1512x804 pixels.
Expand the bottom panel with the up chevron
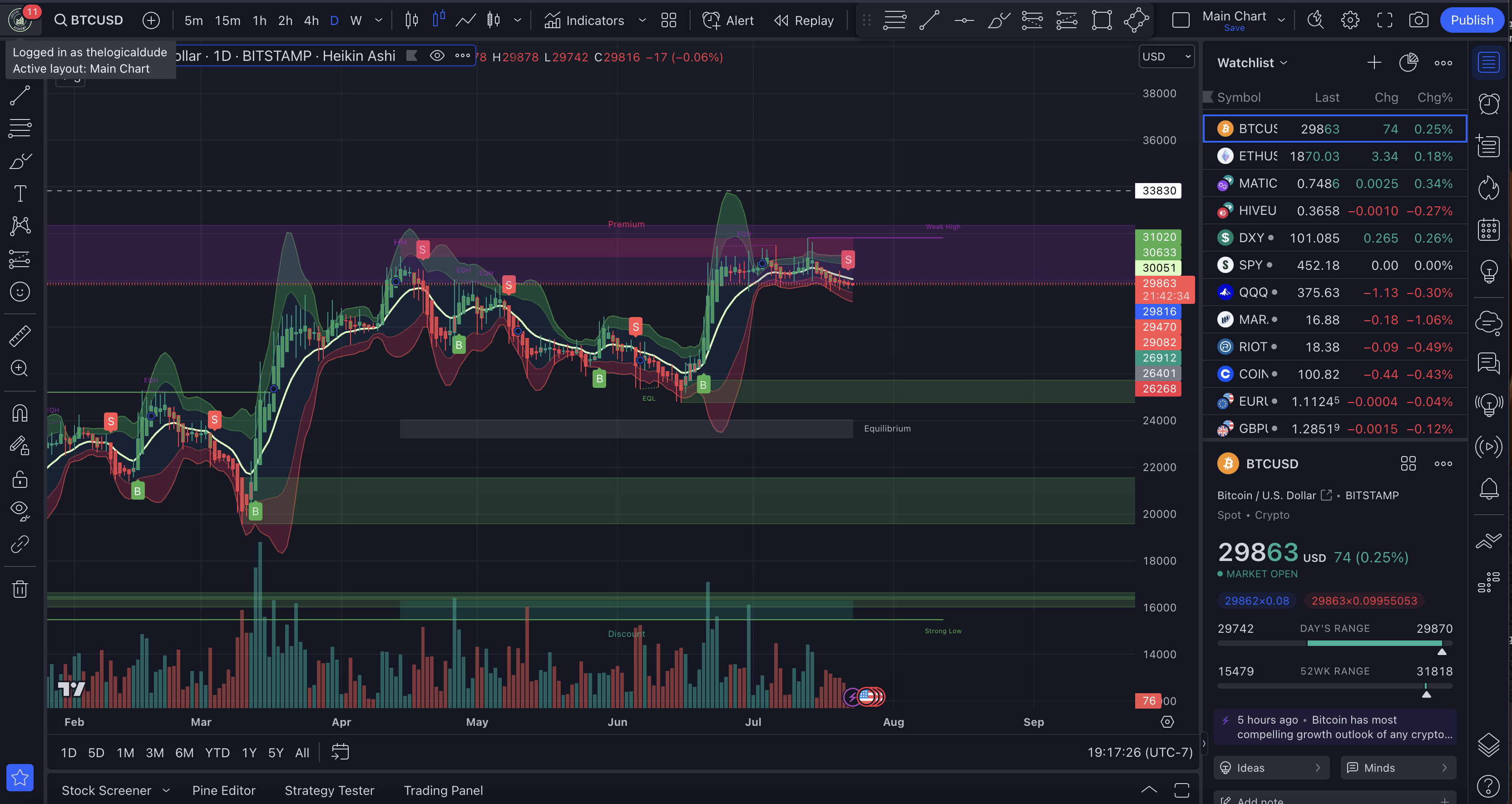[x=1149, y=790]
